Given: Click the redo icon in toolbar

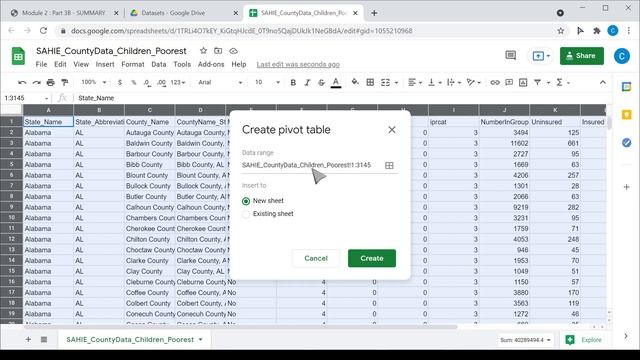Looking at the screenshot, I should (36, 82).
